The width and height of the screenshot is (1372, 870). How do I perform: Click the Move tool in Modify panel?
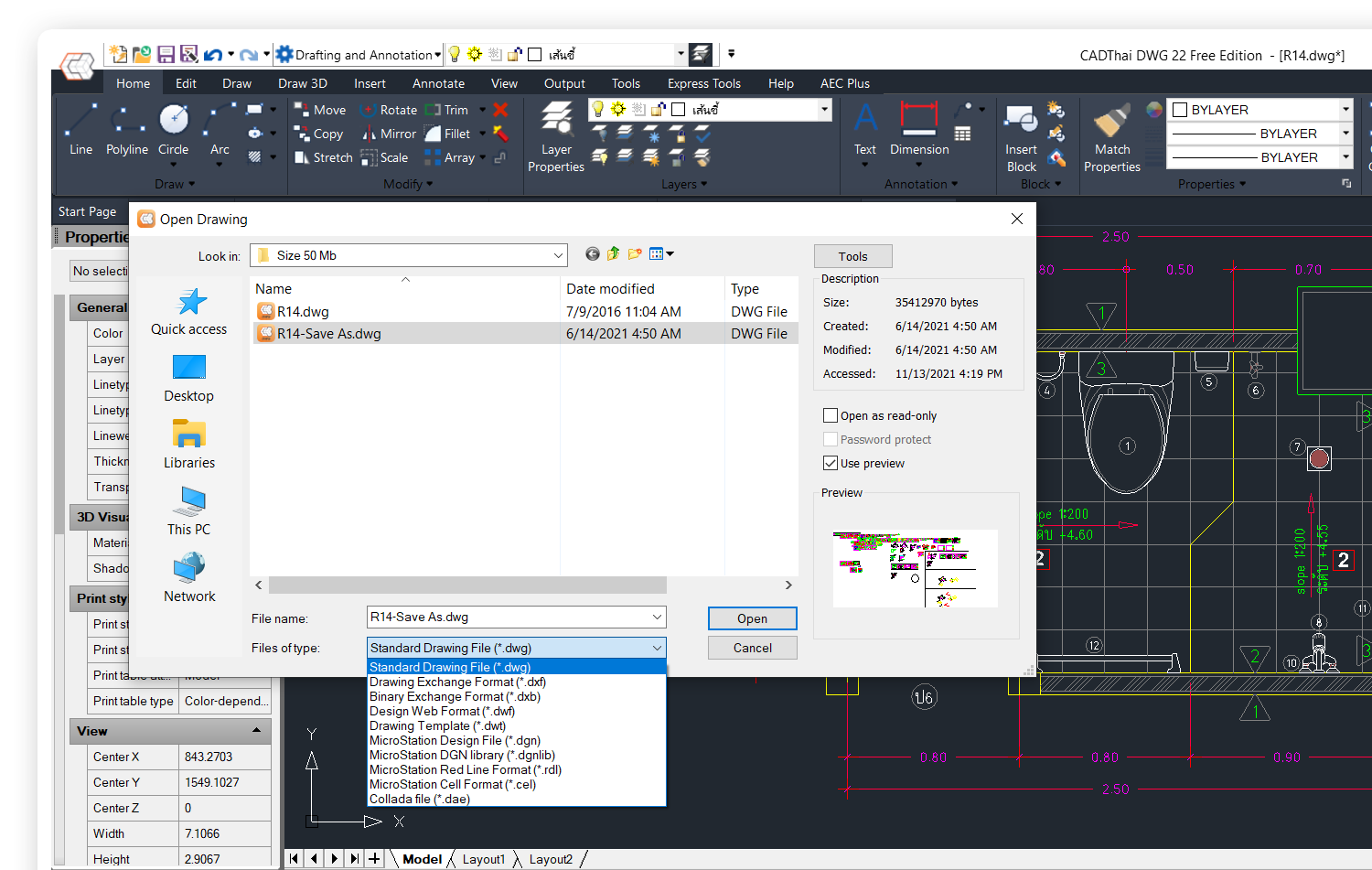point(319,110)
